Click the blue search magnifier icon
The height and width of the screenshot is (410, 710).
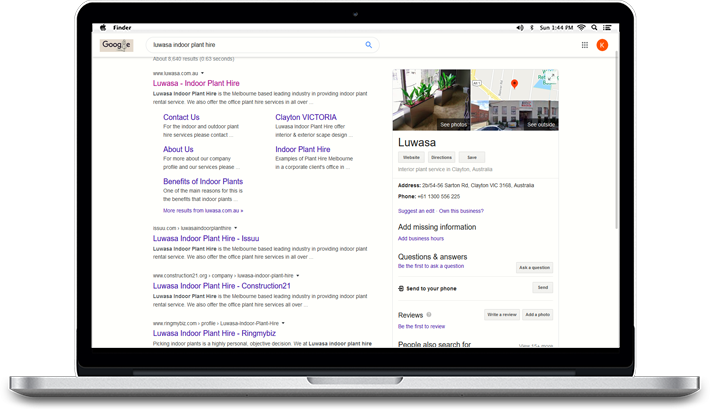click(368, 45)
